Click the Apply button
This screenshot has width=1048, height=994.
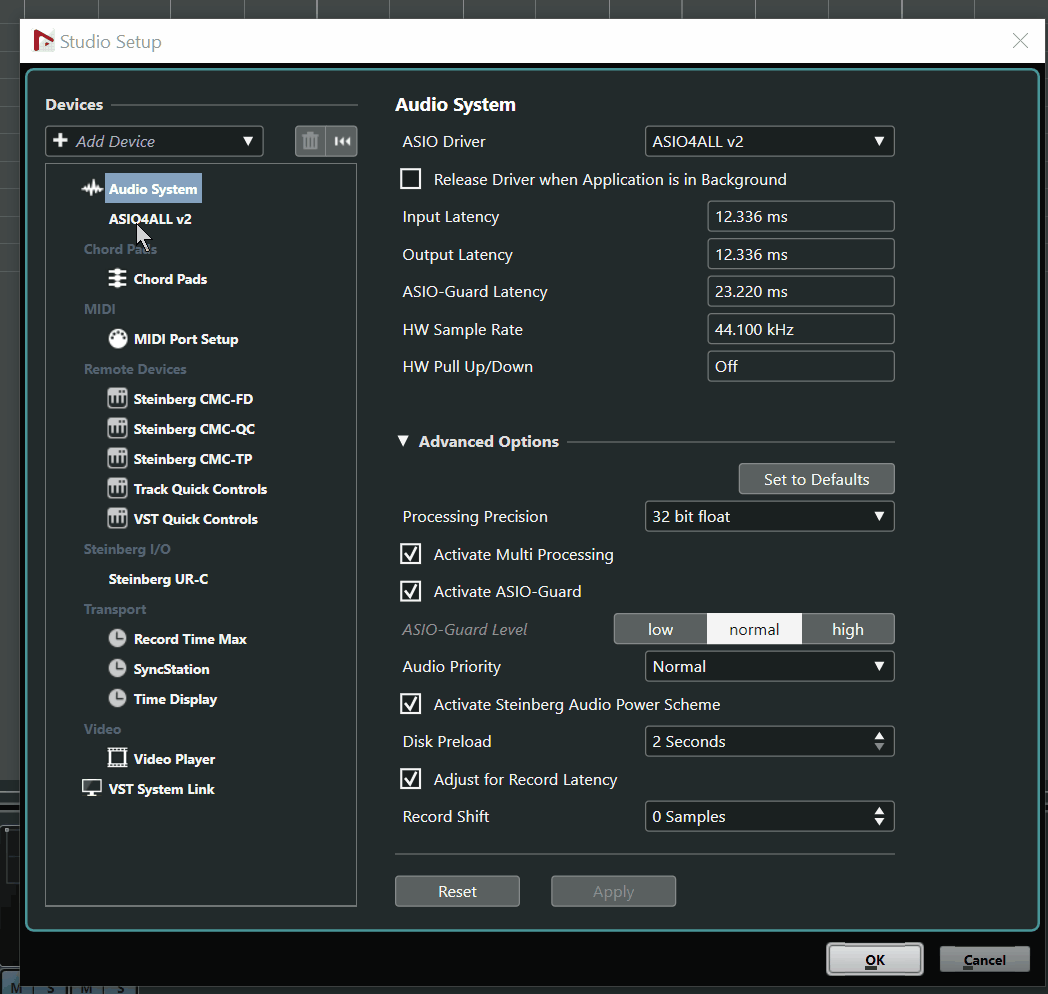click(613, 891)
